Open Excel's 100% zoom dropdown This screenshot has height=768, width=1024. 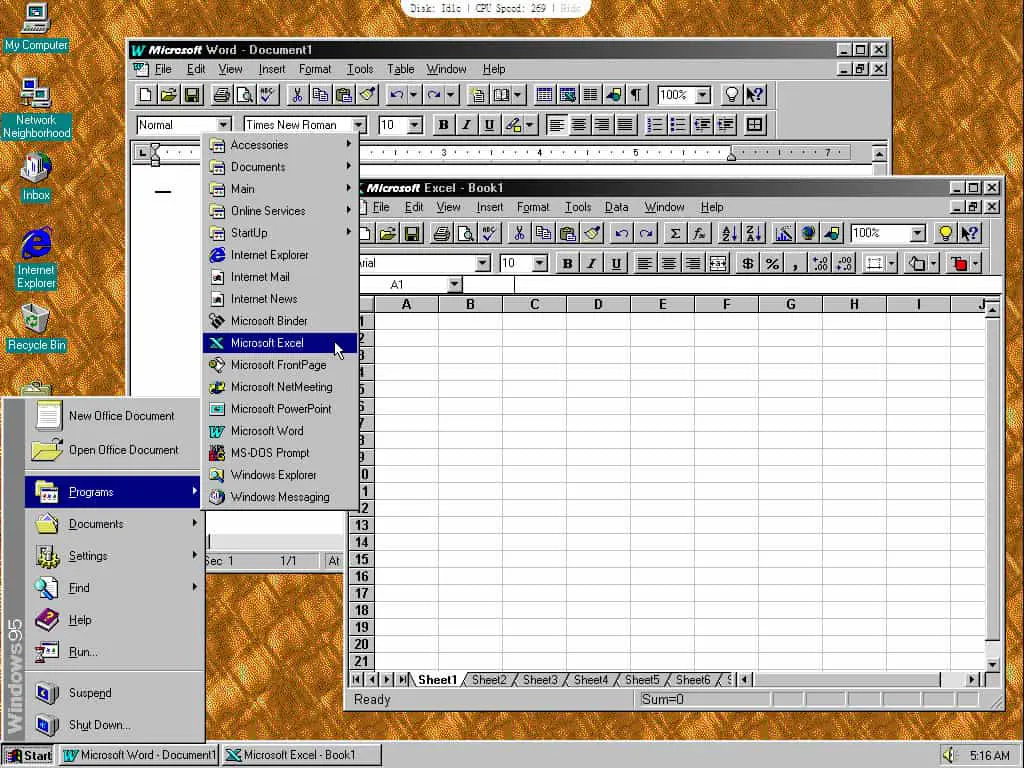[918, 233]
